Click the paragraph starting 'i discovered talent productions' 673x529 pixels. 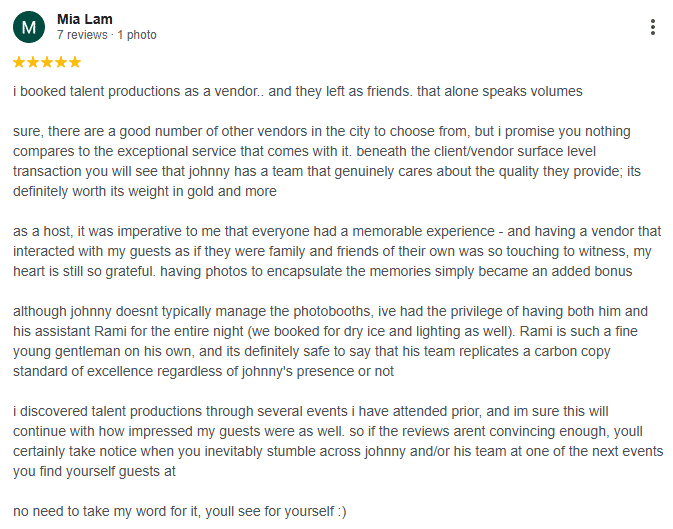pyautogui.click(x=338, y=441)
